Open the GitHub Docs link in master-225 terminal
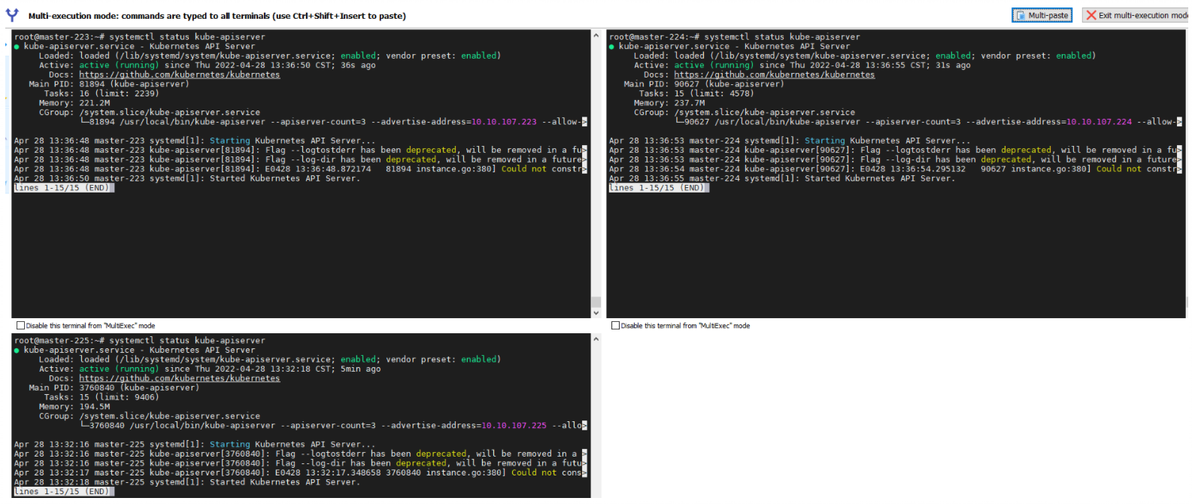1192x504 pixels. click(179, 378)
